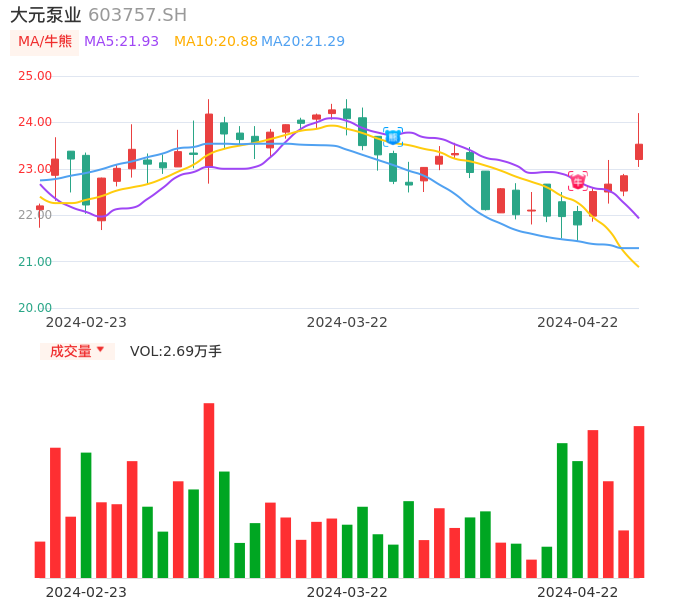This screenshot has height=606, width=686.
Task: Open the 成交量 indicator dropdown
Action: (77, 351)
